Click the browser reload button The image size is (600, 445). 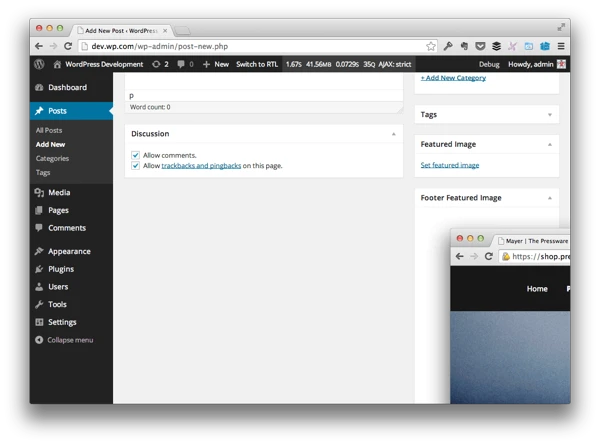click(68, 46)
